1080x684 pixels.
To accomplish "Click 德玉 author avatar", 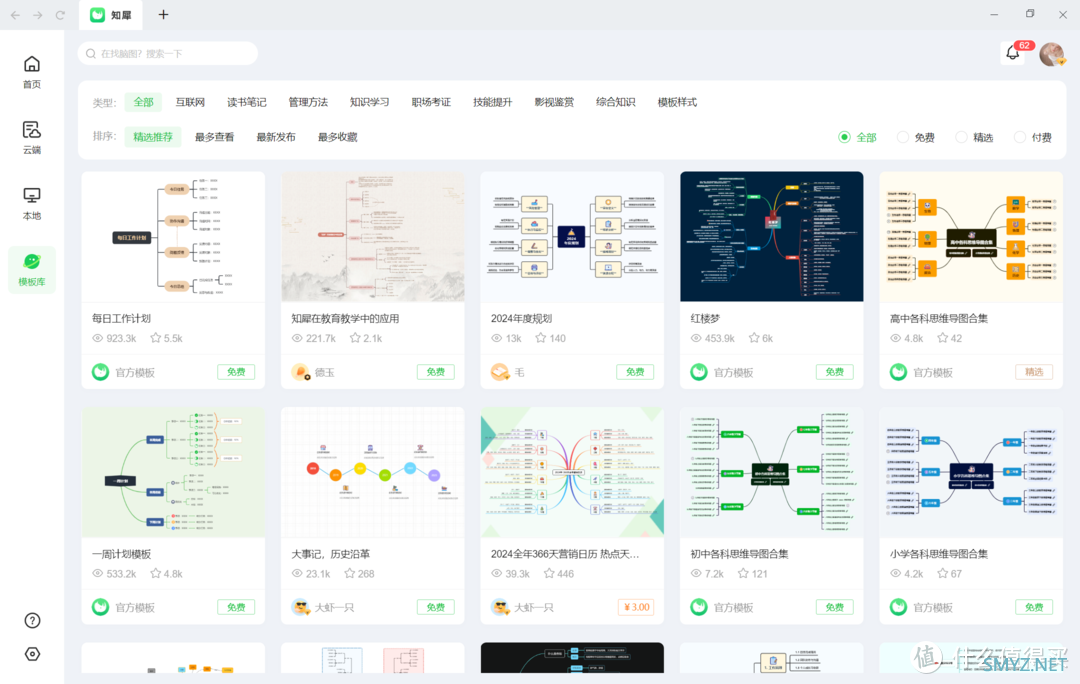I will coord(300,372).
